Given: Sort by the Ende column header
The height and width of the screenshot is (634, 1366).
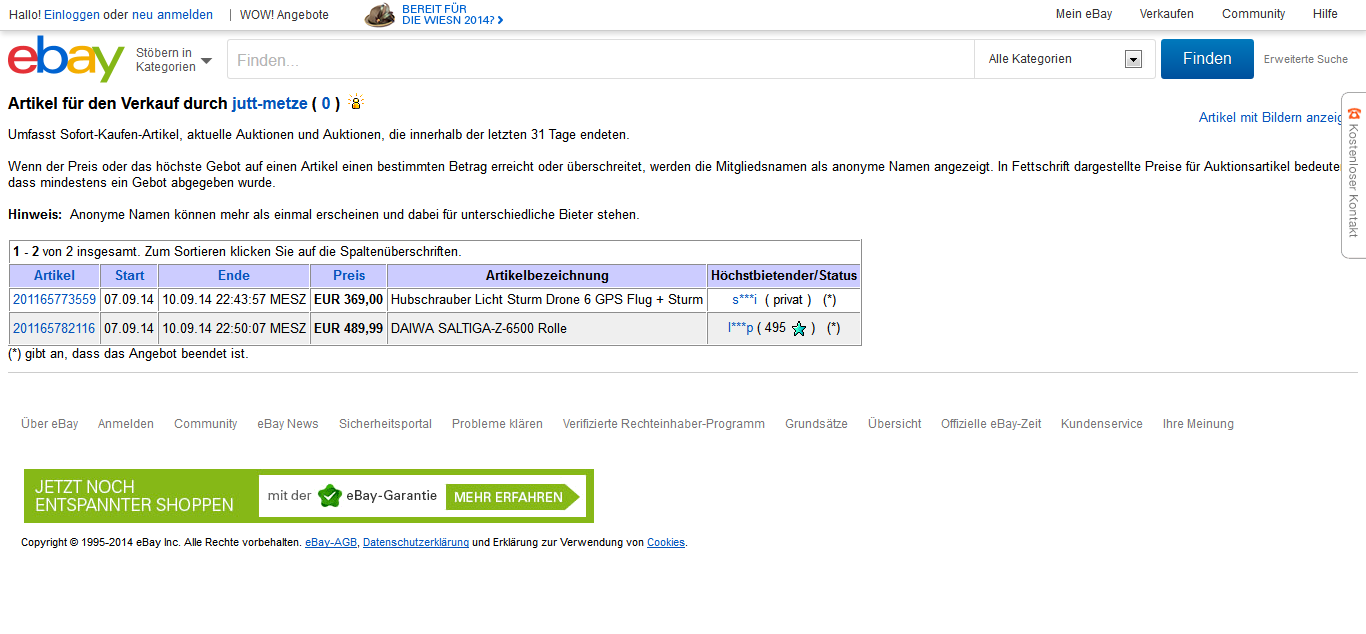Looking at the screenshot, I should pyautogui.click(x=234, y=275).
